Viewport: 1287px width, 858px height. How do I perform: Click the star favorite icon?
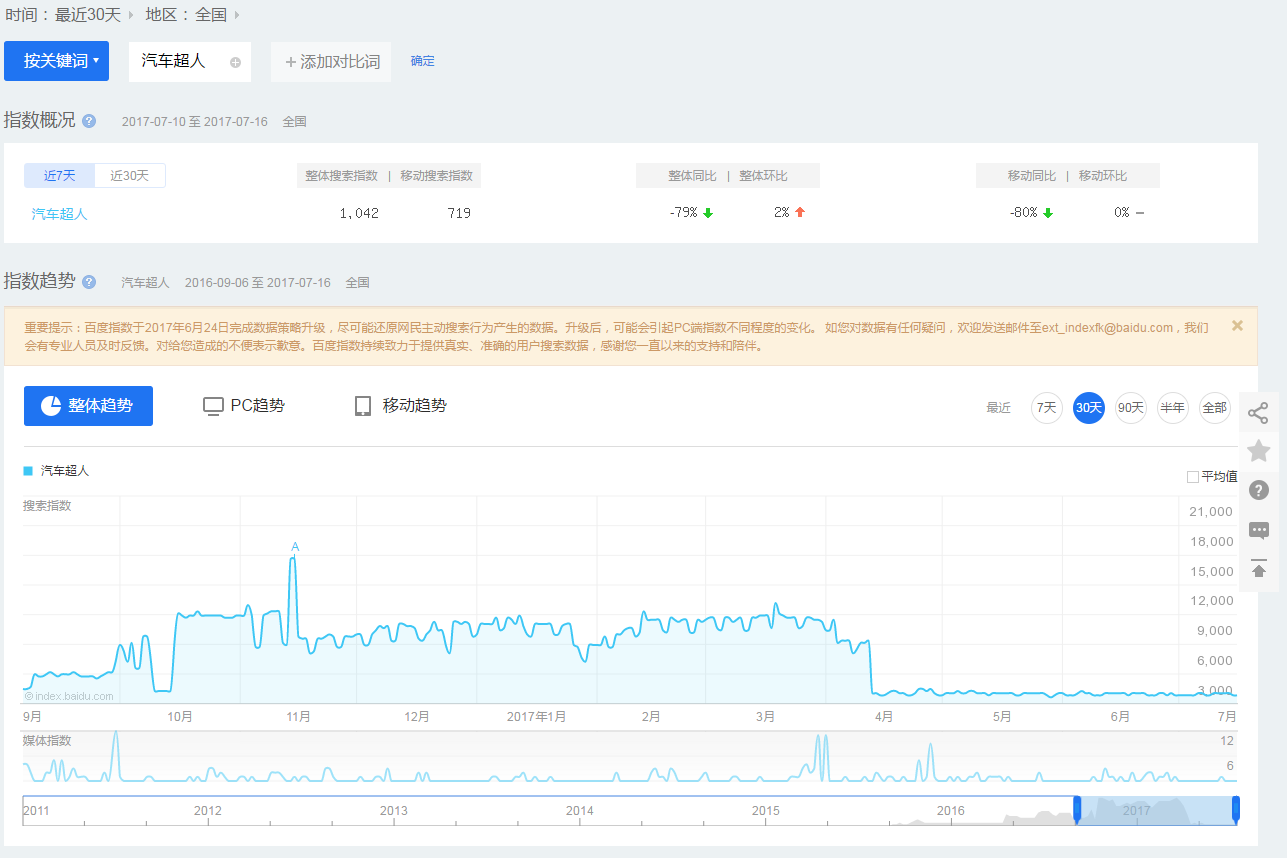[x=1258, y=451]
